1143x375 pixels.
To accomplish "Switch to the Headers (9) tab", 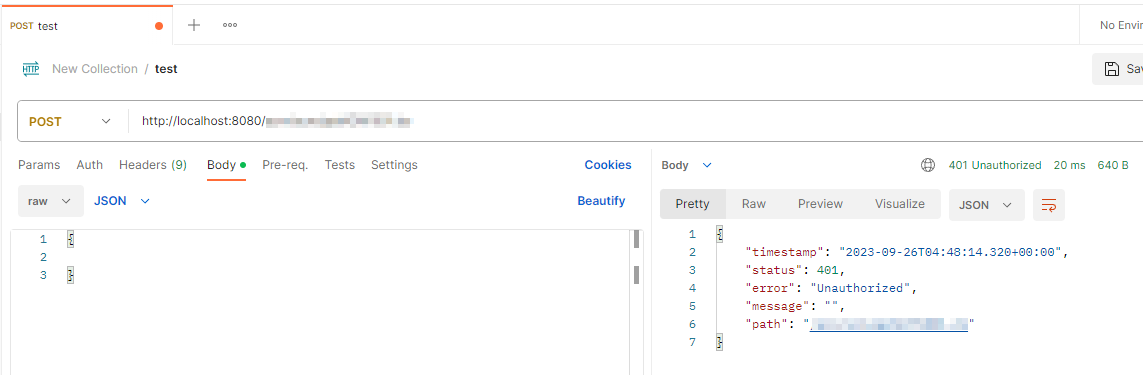I will 153,165.
